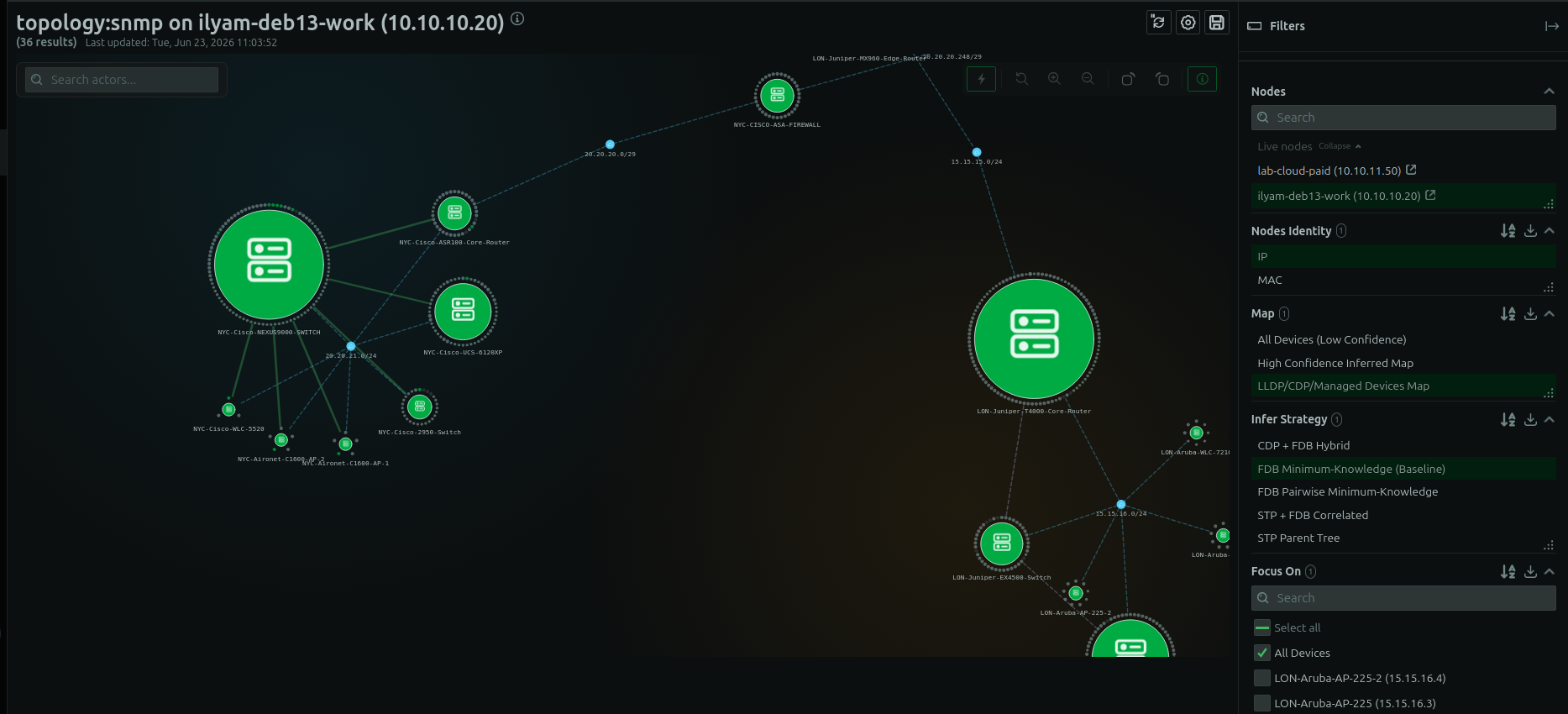Focus the Nodes search field
Viewport: 1568px width, 714px height.
coord(1403,118)
